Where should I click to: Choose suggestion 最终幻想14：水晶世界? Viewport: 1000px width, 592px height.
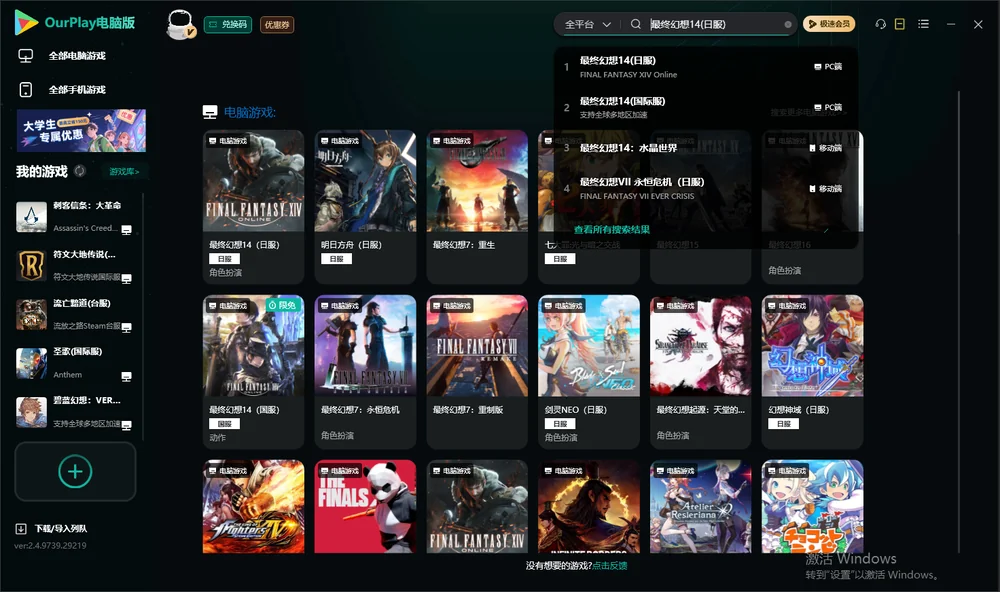(x=705, y=148)
